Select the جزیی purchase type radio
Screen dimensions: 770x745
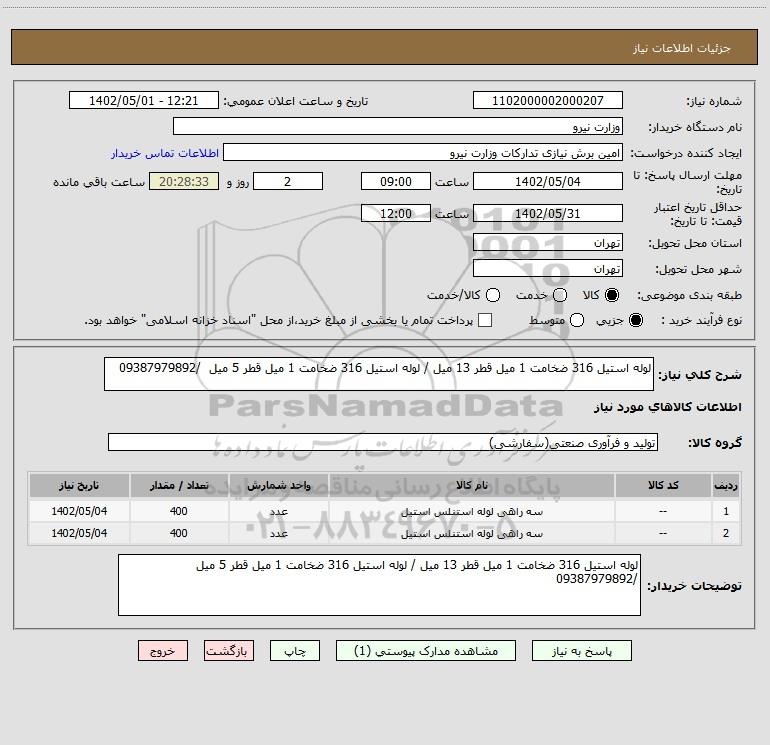tap(636, 320)
